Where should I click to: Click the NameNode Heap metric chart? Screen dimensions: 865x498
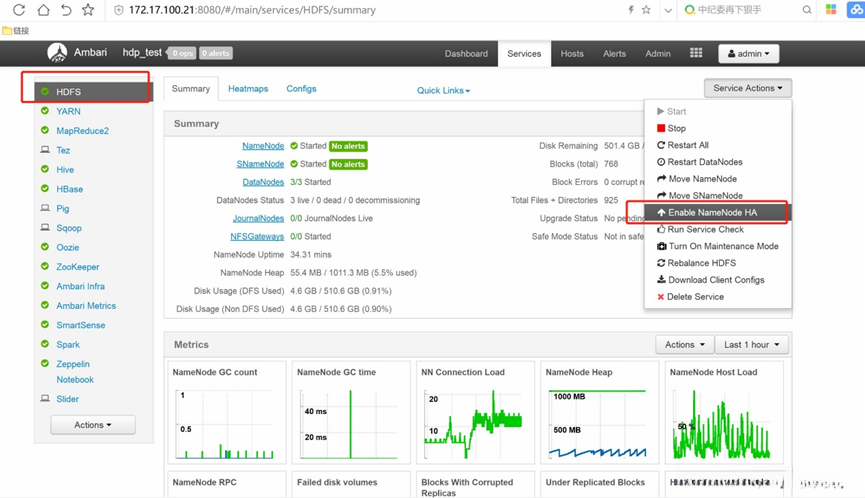[599, 412]
